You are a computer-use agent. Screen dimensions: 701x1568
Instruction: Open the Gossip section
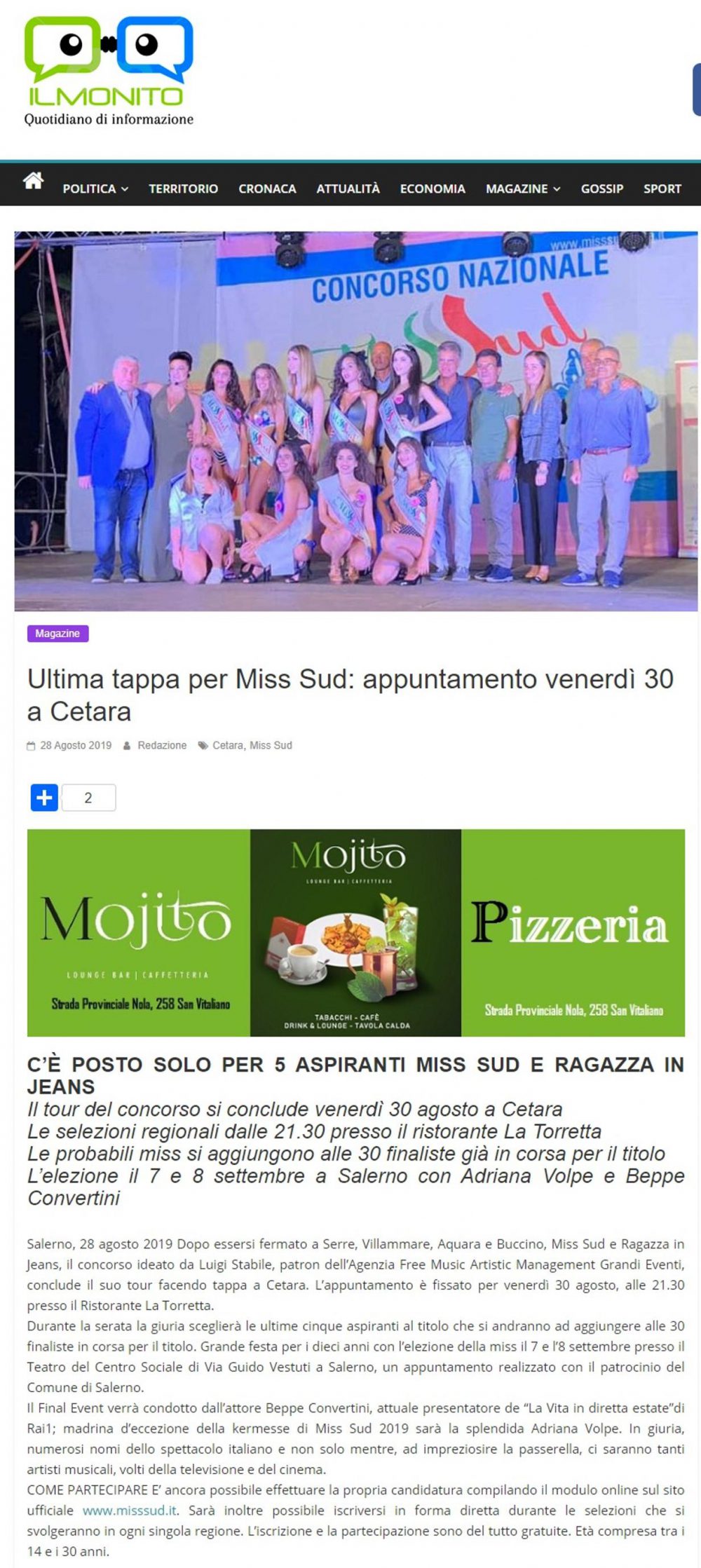[x=602, y=189]
